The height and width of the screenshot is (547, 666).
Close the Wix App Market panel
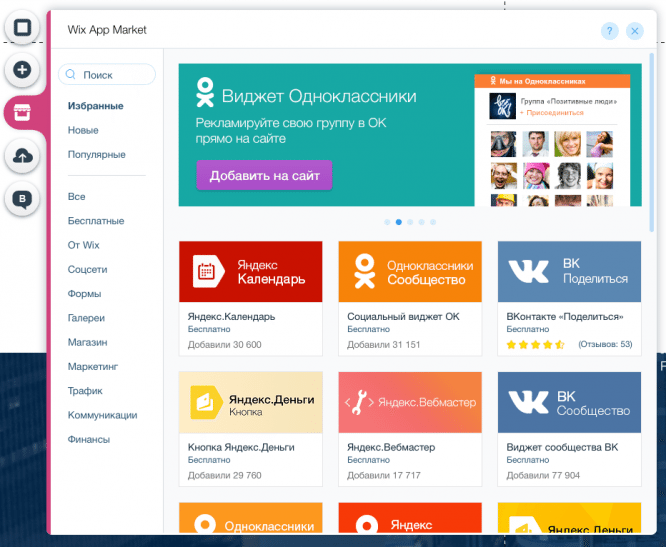tap(635, 31)
